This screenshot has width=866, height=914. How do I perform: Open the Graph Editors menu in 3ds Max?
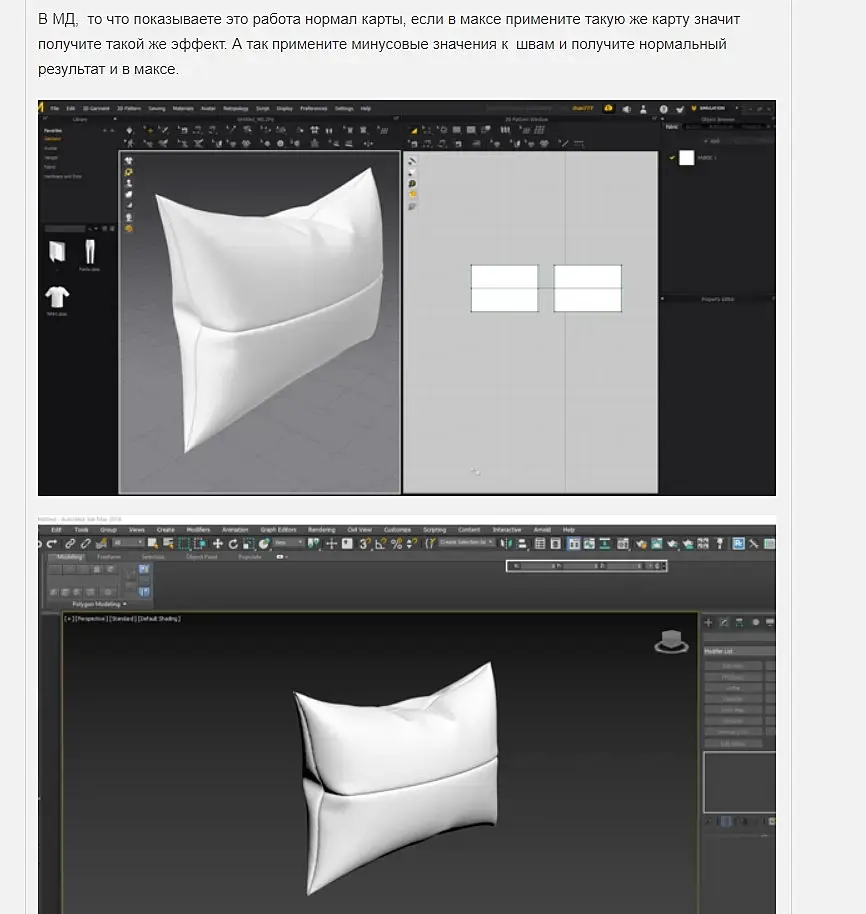279,530
